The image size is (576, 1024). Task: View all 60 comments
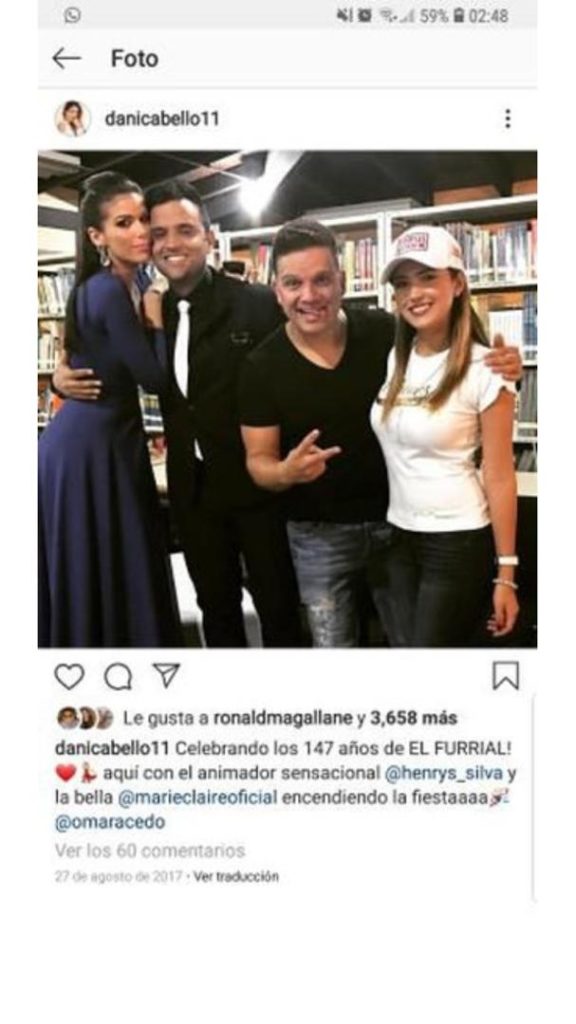click(x=150, y=851)
